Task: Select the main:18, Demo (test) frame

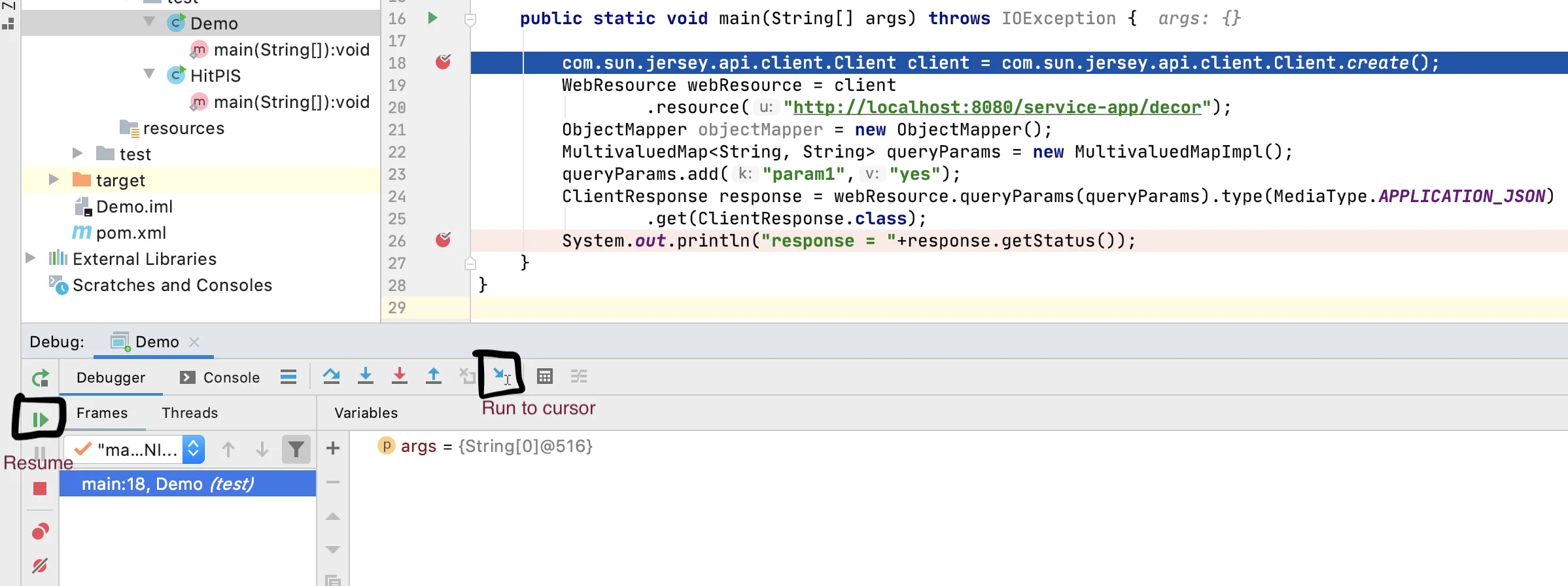Action: click(188, 484)
